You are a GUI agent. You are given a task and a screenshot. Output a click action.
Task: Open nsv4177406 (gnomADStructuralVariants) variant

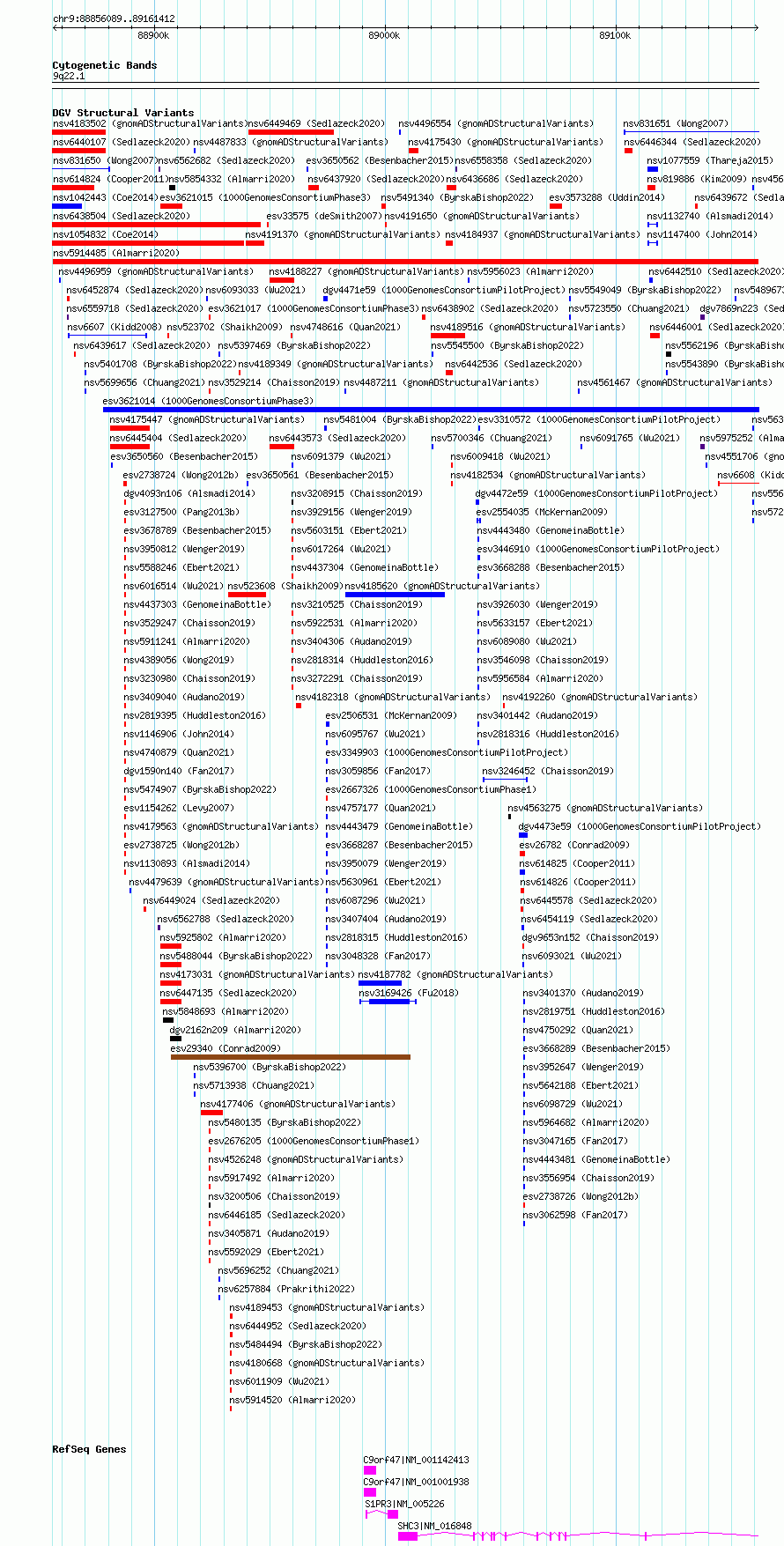[297, 1104]
